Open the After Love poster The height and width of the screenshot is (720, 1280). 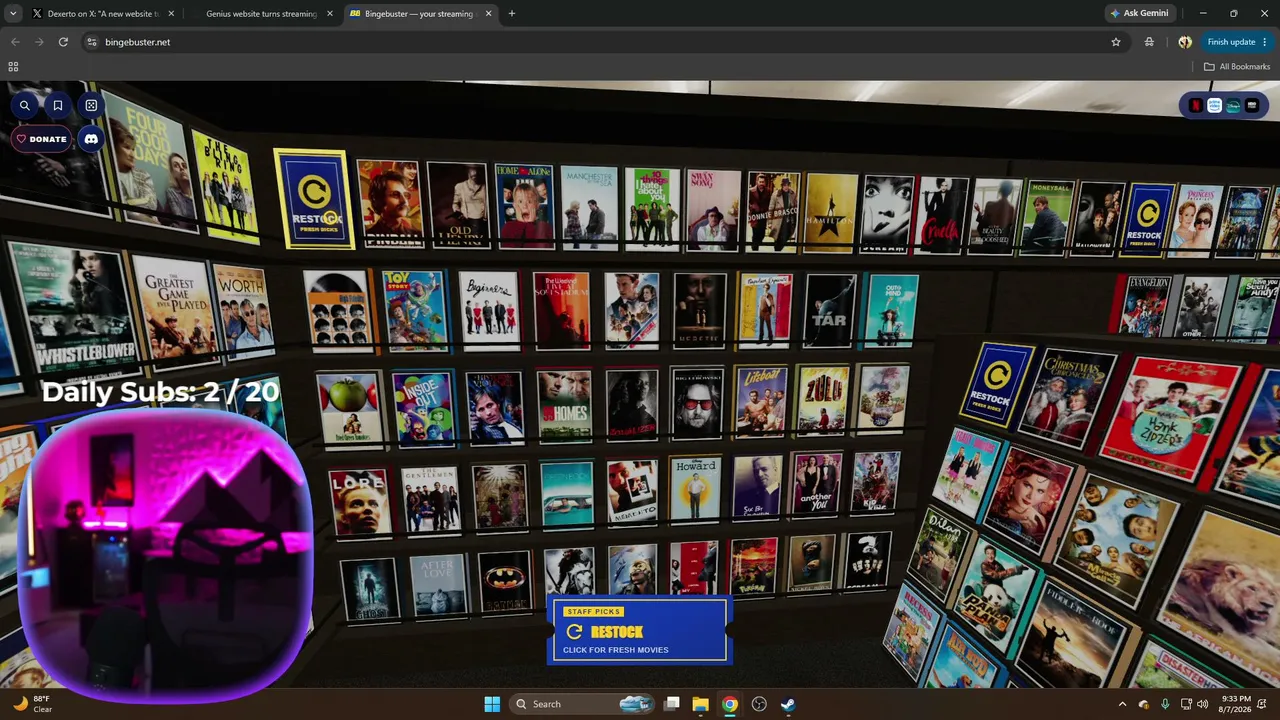point(438,585)
